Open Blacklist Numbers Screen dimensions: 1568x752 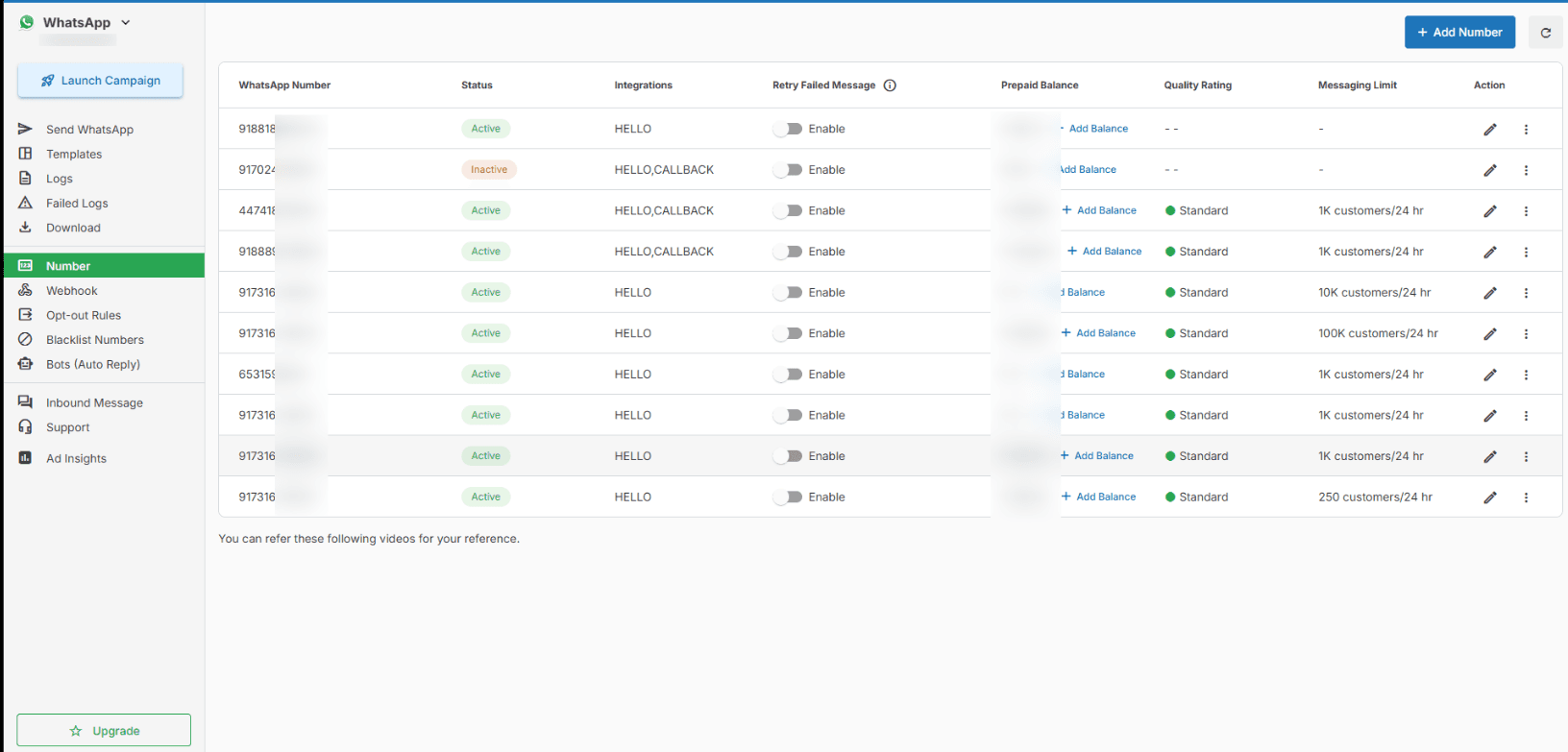click(x=95, y=340)
